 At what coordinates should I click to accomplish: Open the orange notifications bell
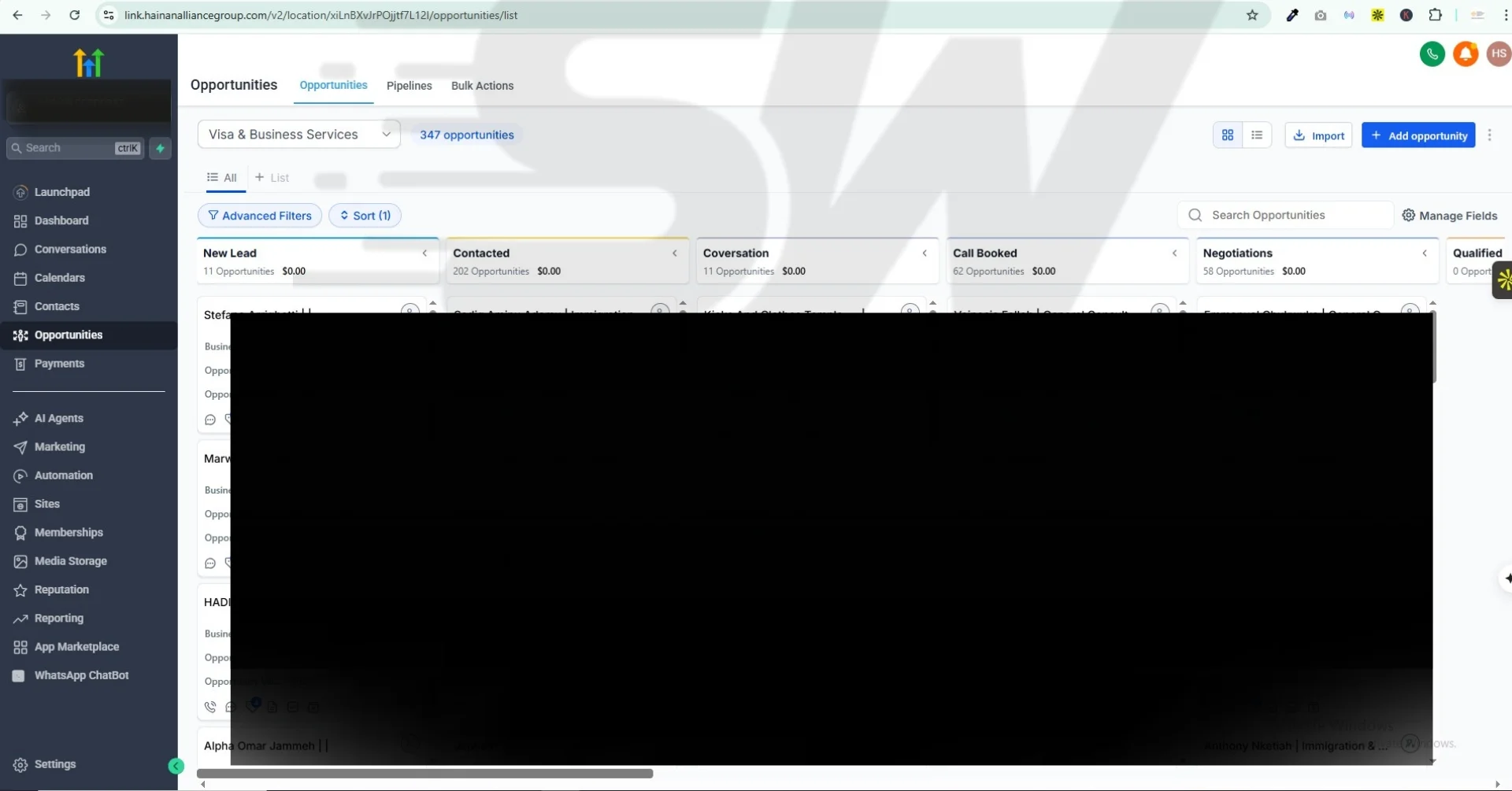(x=1465, y=54)
